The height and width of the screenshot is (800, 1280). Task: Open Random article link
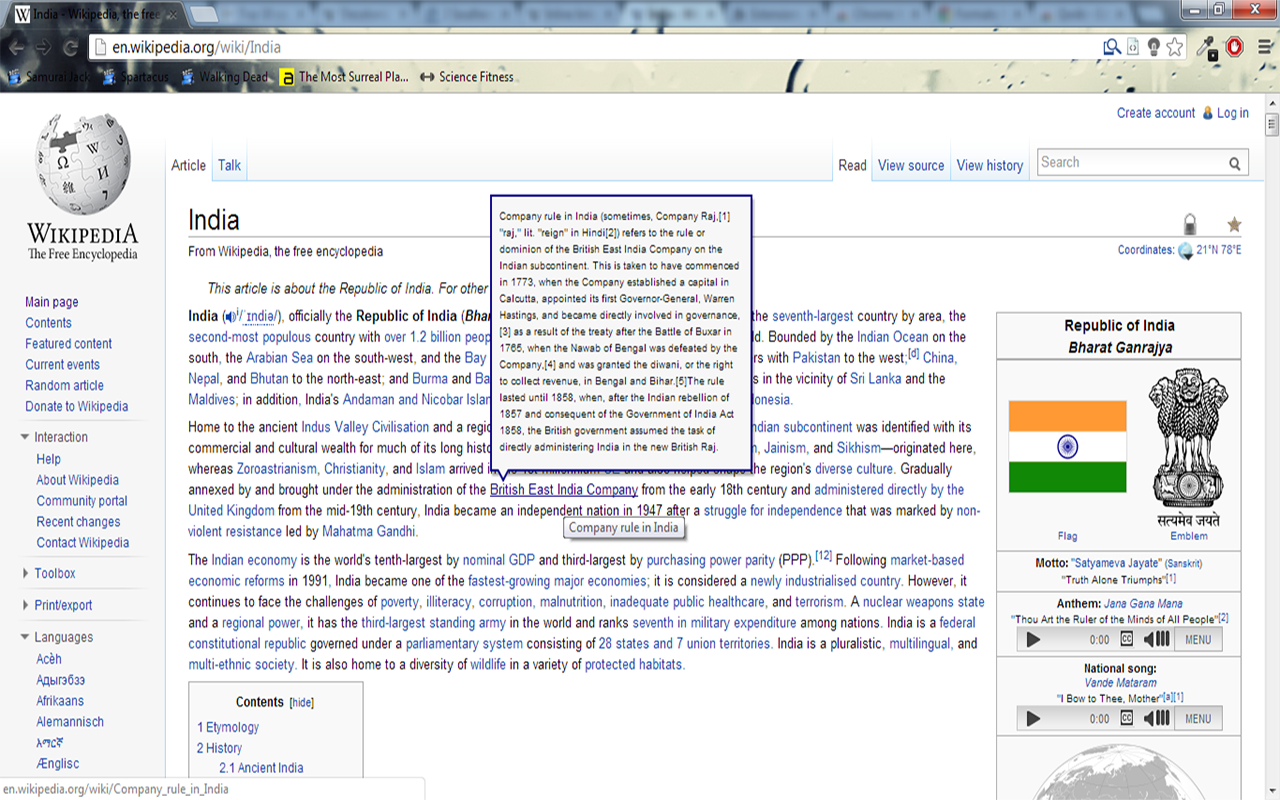[x=65, y=385]
